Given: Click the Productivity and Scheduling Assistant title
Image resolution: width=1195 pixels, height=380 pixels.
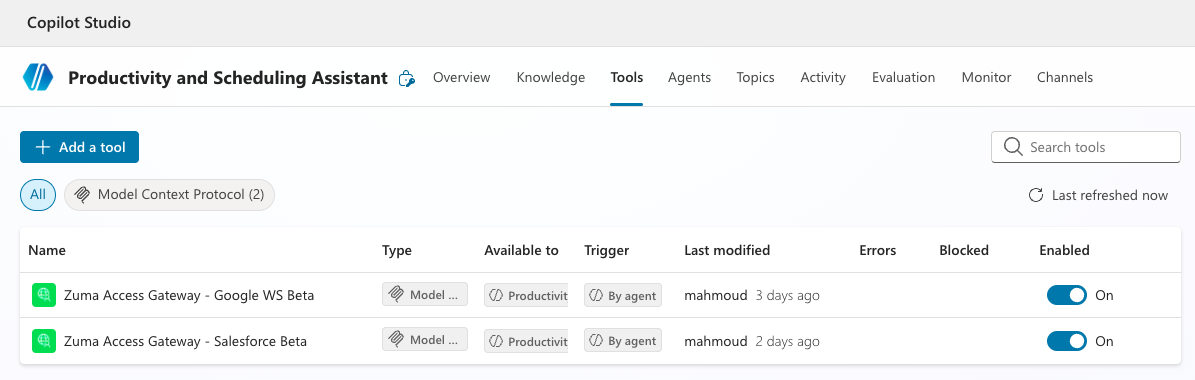Looking at the screenshot, I should click(x=228, y=78).
